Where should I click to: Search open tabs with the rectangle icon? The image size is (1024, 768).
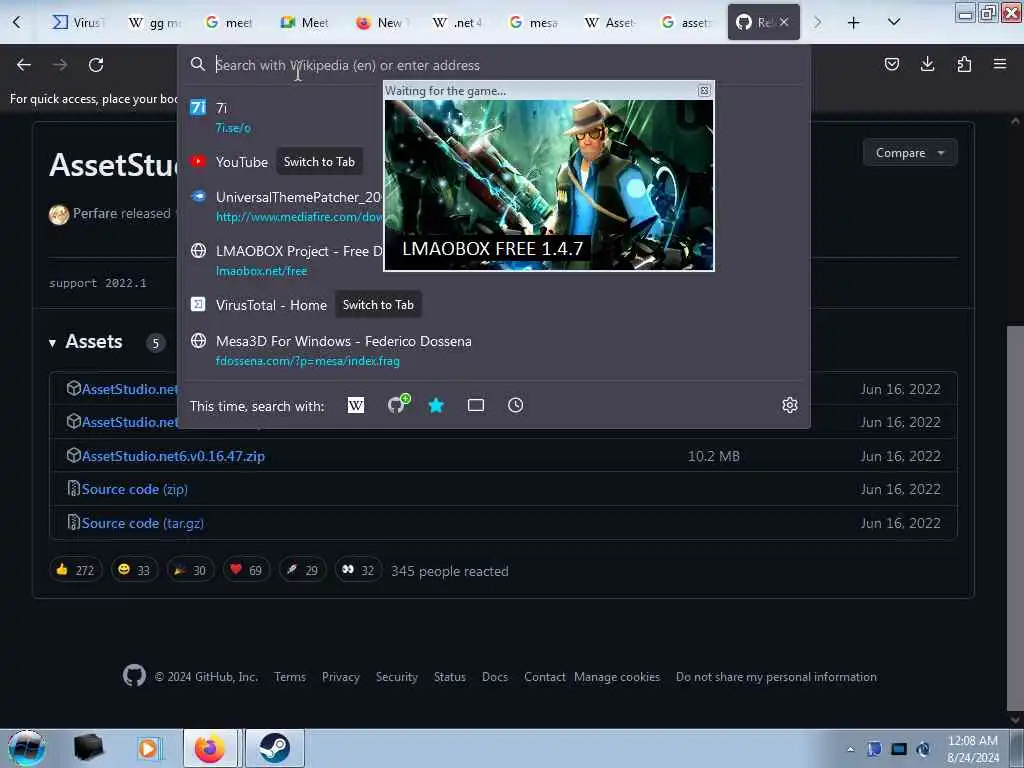point(476,406)
